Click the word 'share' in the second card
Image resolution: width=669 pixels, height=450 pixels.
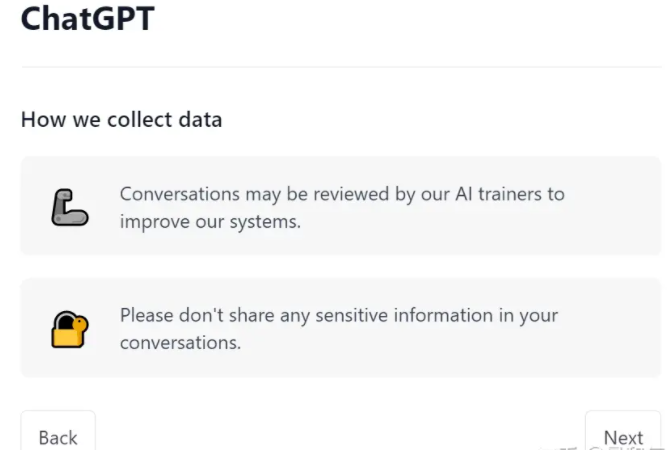[251, 316]
